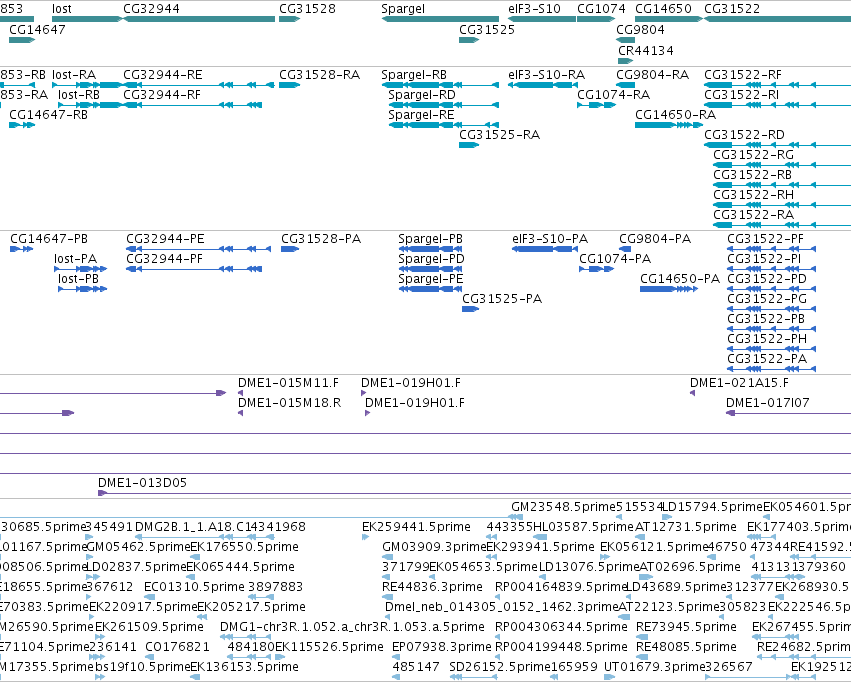
Task: Select protein CG32944-PF label
Action: point(164,259)
